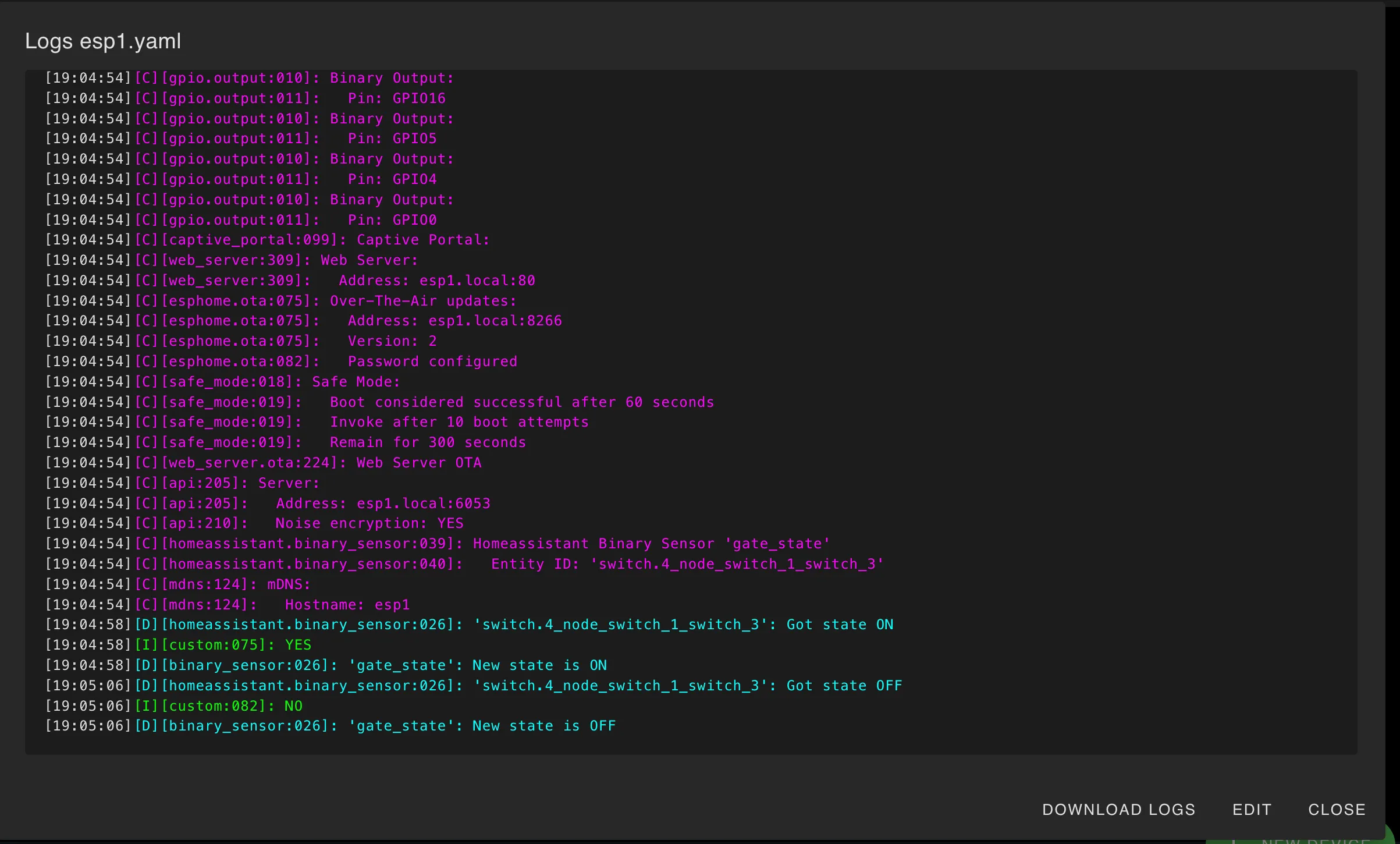Click the 'Logs esp1.yaml' dialog title
The height and width of the screenshot is (844, 1400).
tap(103, 41)
